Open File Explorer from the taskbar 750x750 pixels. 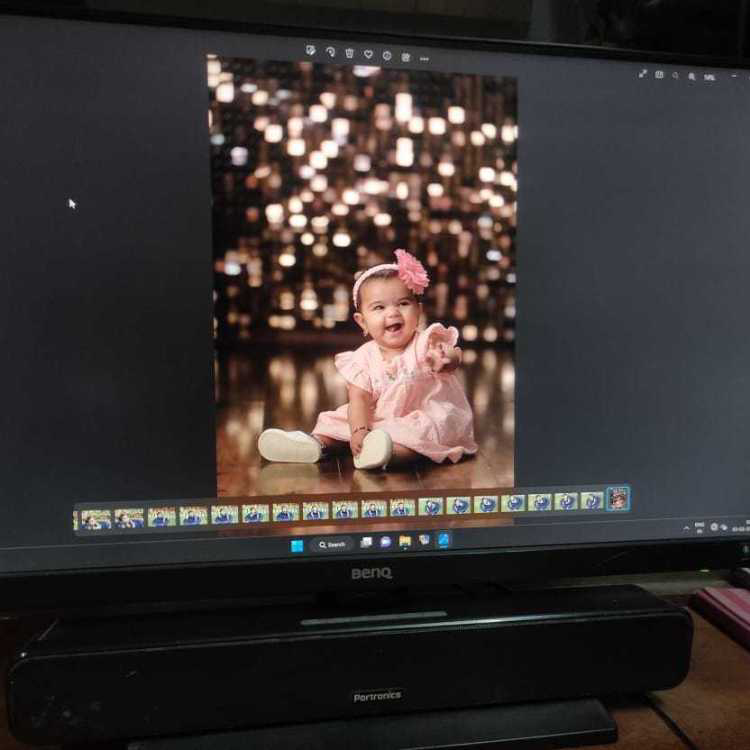pyautogui.click(x=405, y=541)
